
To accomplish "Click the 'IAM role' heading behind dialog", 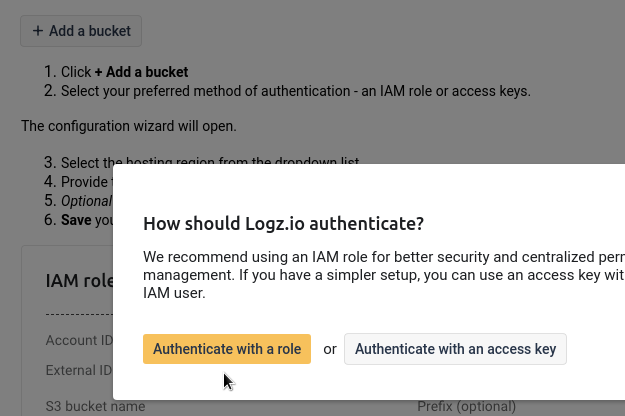I will pos(79,281).
